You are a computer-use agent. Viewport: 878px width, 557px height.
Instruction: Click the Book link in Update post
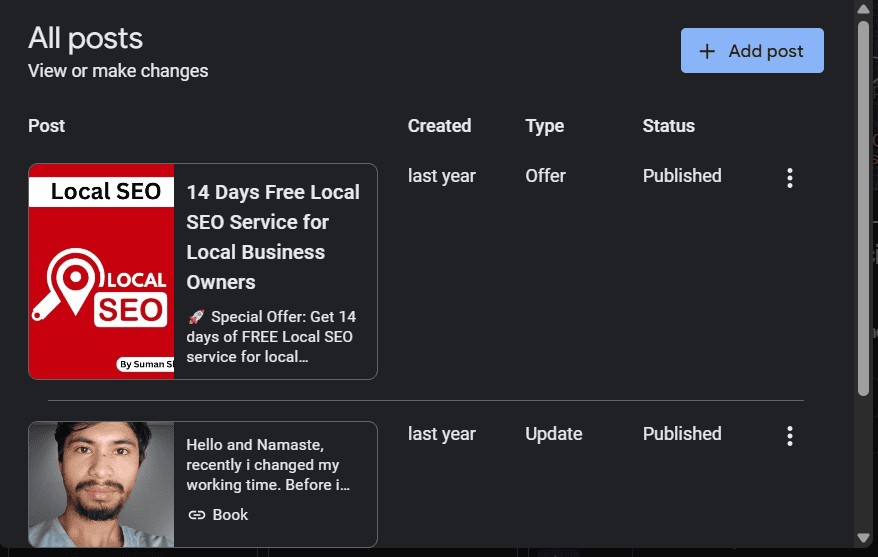click(218, 514)
